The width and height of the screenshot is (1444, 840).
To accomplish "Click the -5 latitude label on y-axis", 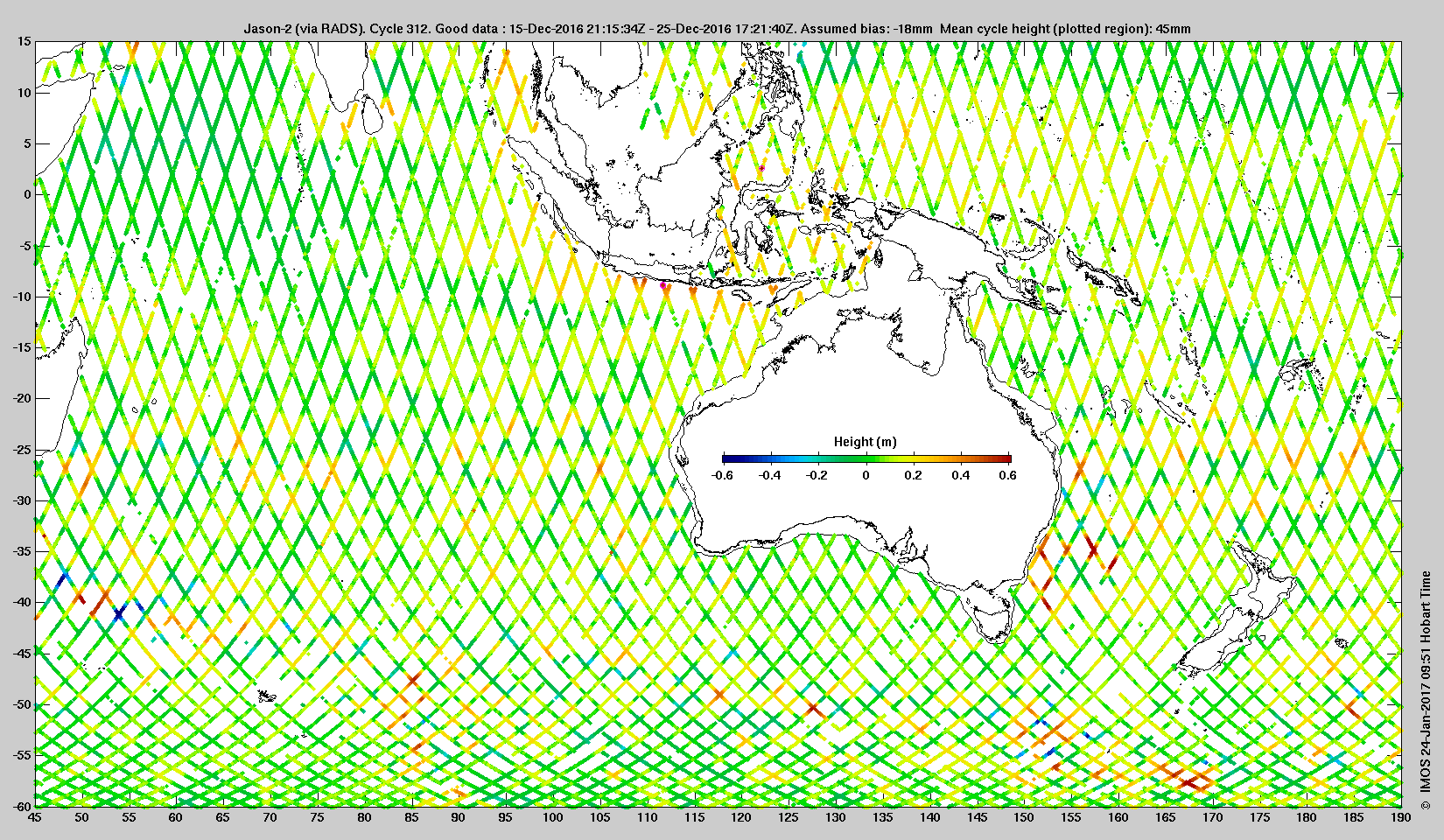I will (x=25, y=246).
